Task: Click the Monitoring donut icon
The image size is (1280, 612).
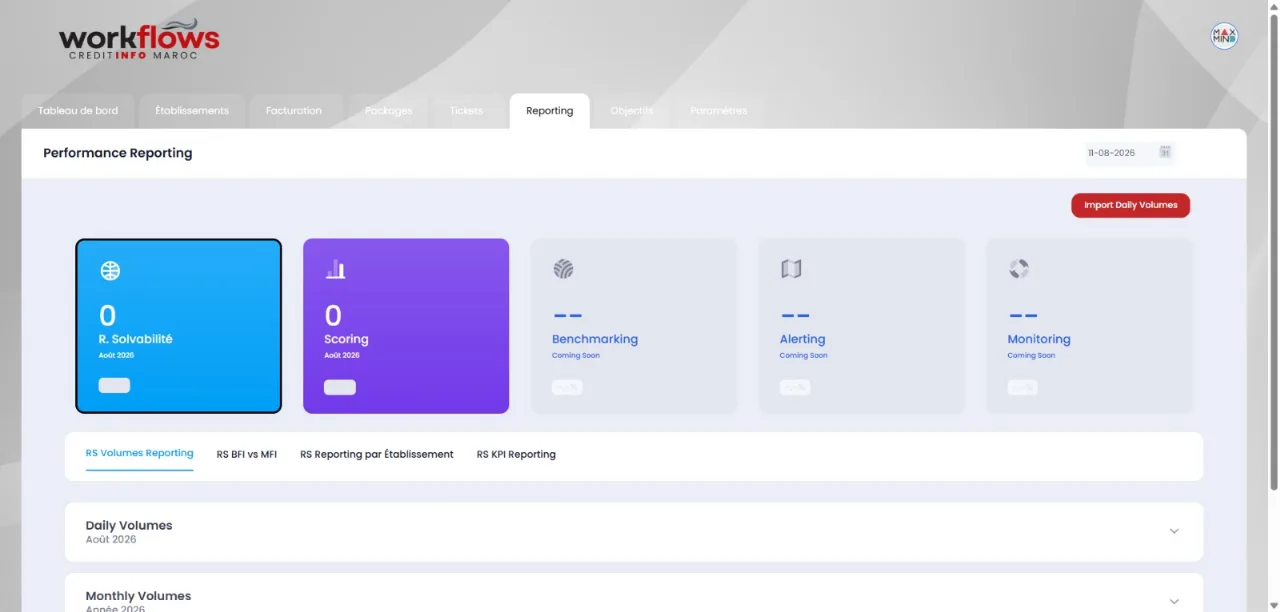Action: [1018, 269]
